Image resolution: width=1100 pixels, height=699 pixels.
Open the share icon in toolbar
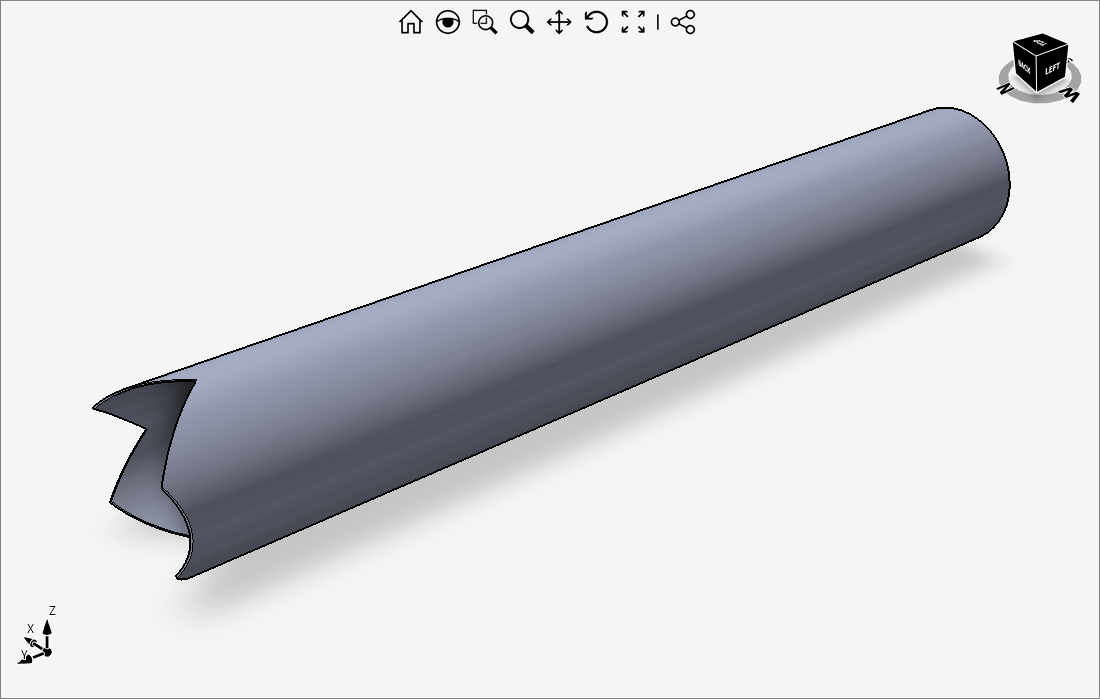pyautogui.click(x=683, y=22)
